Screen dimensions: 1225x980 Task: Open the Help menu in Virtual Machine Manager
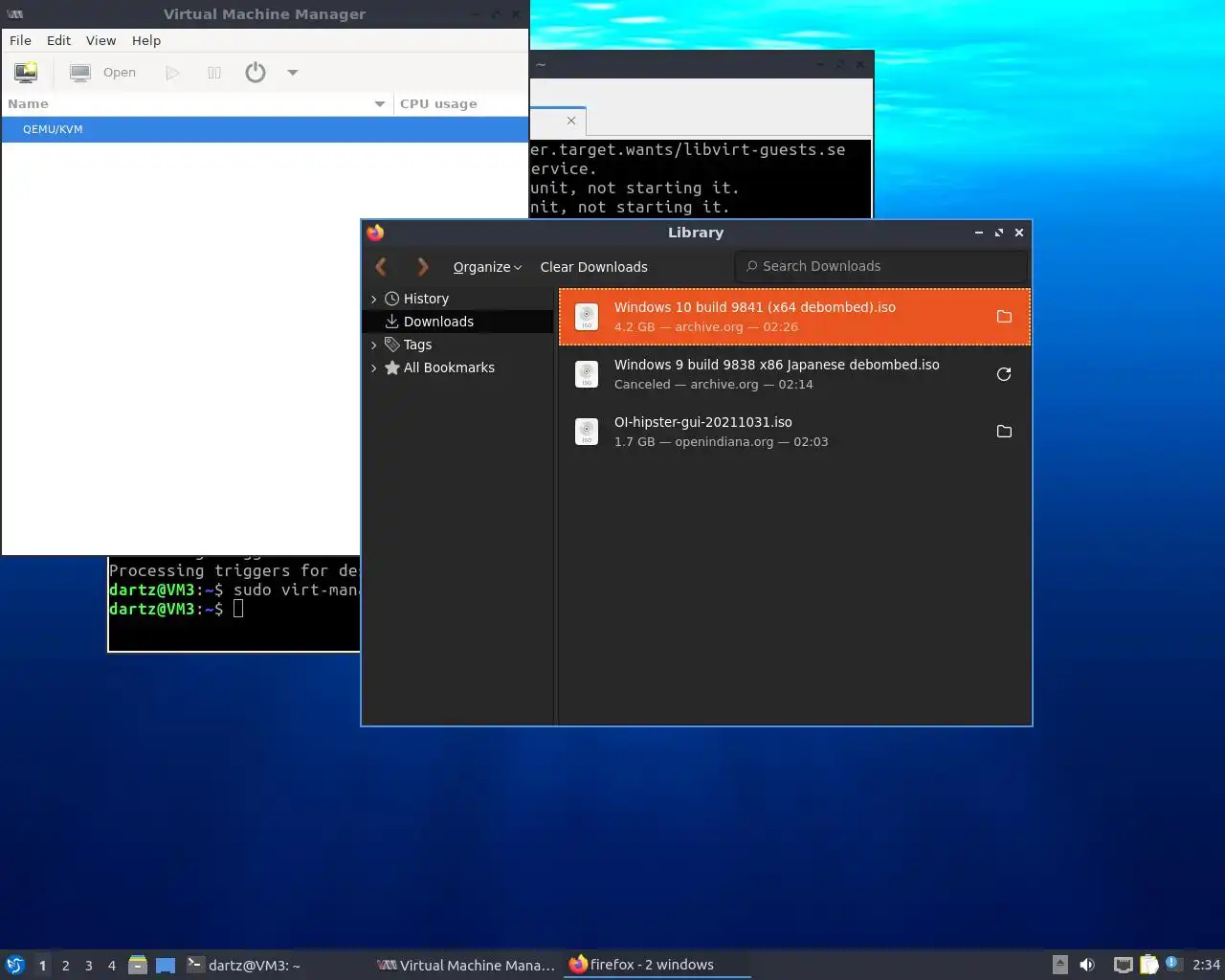[x=146, y=40]
